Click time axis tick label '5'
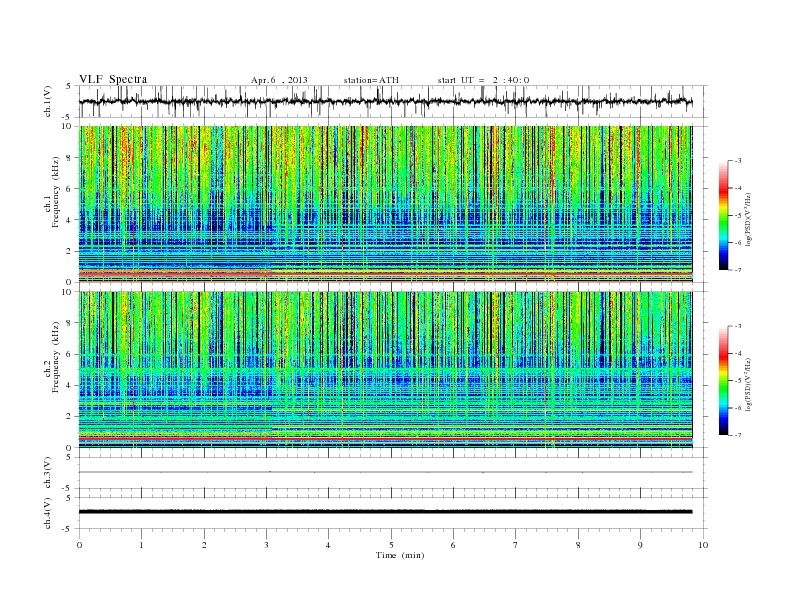The height and width of the screenshot is (612, 792). pyautogui.click(x=391, y=545)
